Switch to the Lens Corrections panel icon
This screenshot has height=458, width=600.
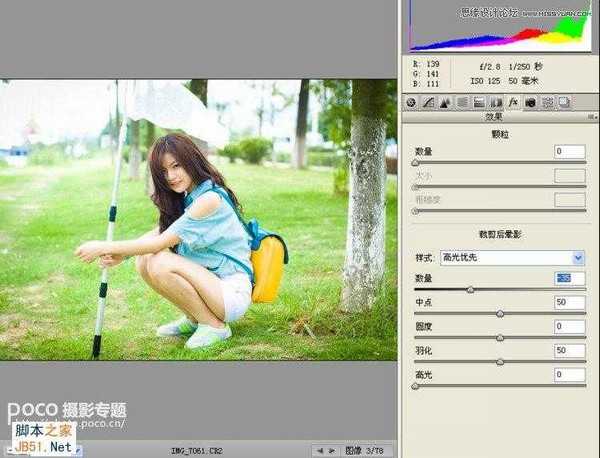pos(496,102)
